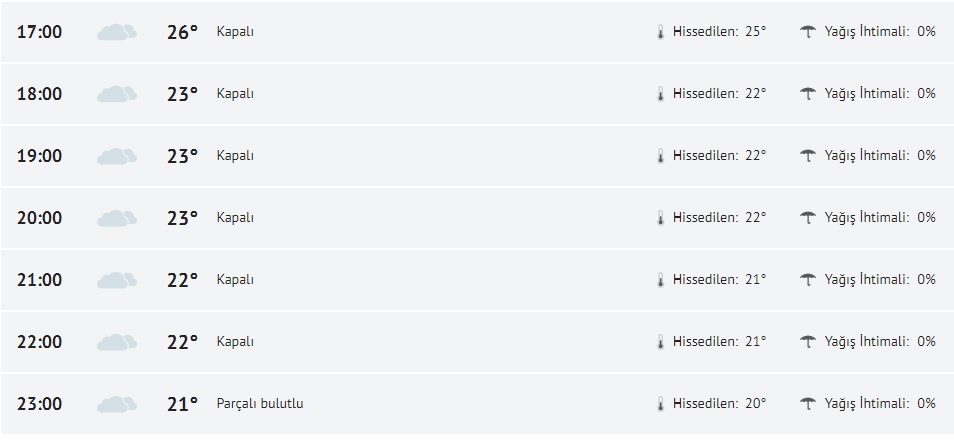This screenshot has height=440, width=954.
Task: Click the thermometer icon in the 18:00 row
Action: coord(660,94)
